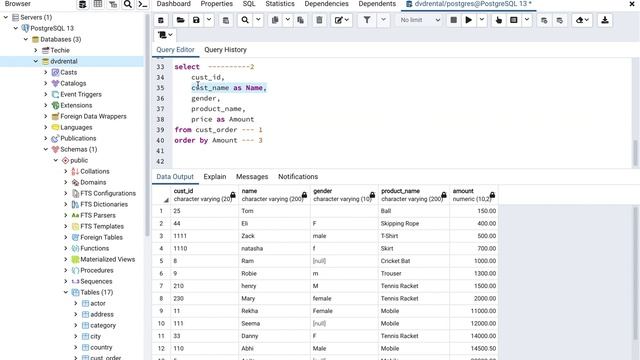This screenshot has width=640, height=360.
Task: Open the Find magnifier tool
Action: coord(245,20)
